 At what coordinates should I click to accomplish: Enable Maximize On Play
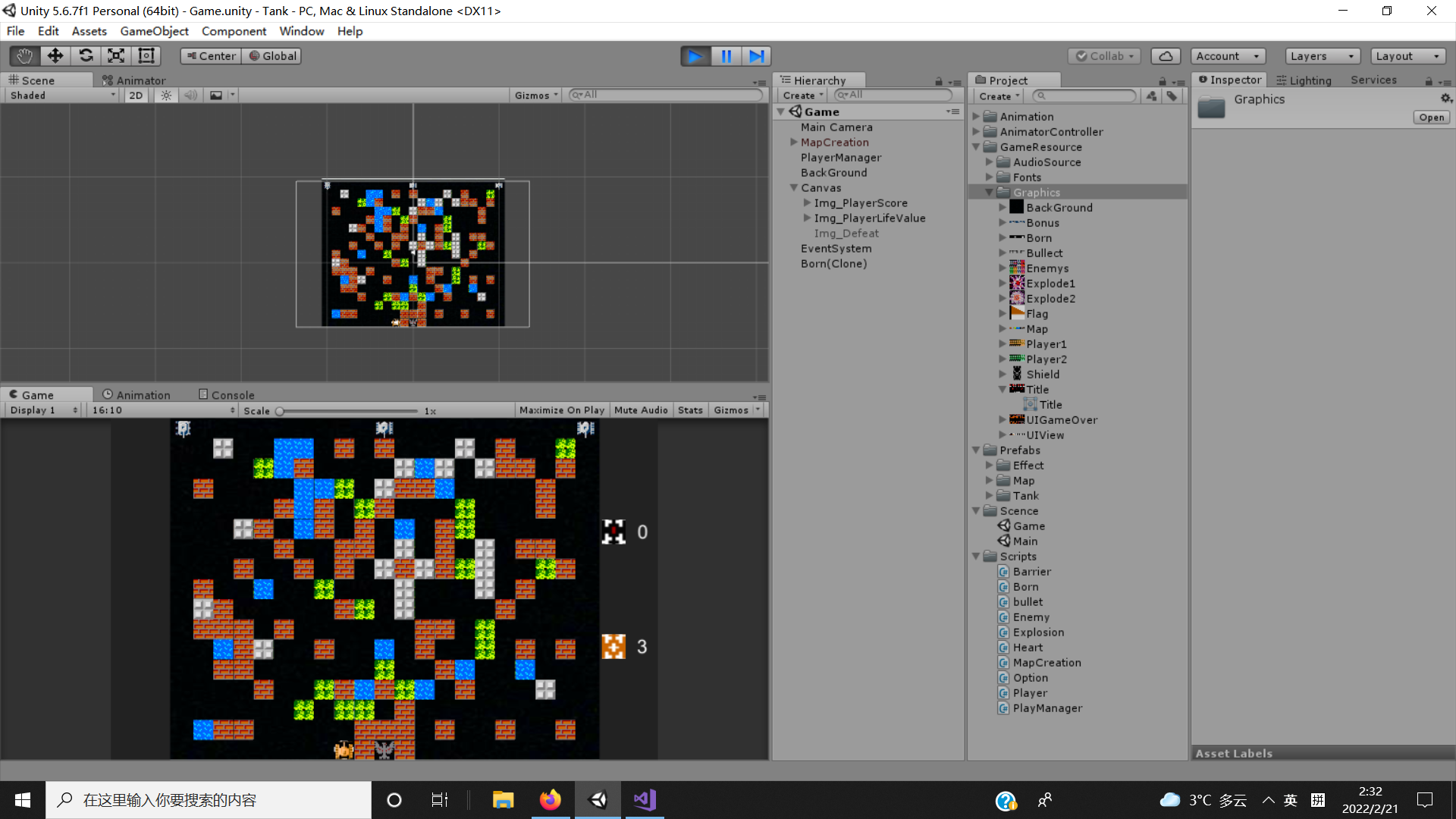(562, 410)
